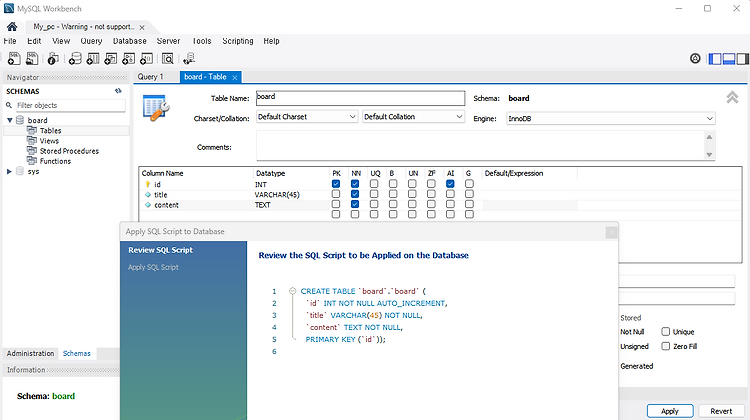
Task: Click the Revert button
Action: (x=721, y=411)
